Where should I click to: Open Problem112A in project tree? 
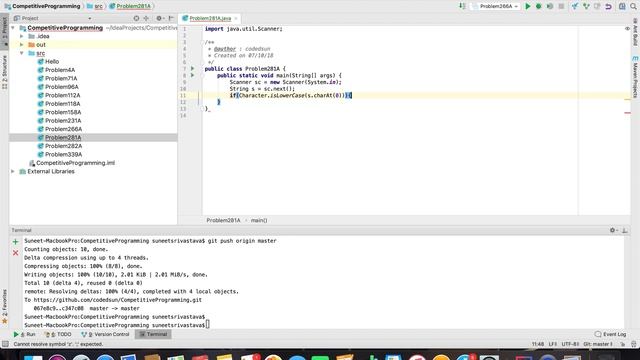(x=62, y=95)
